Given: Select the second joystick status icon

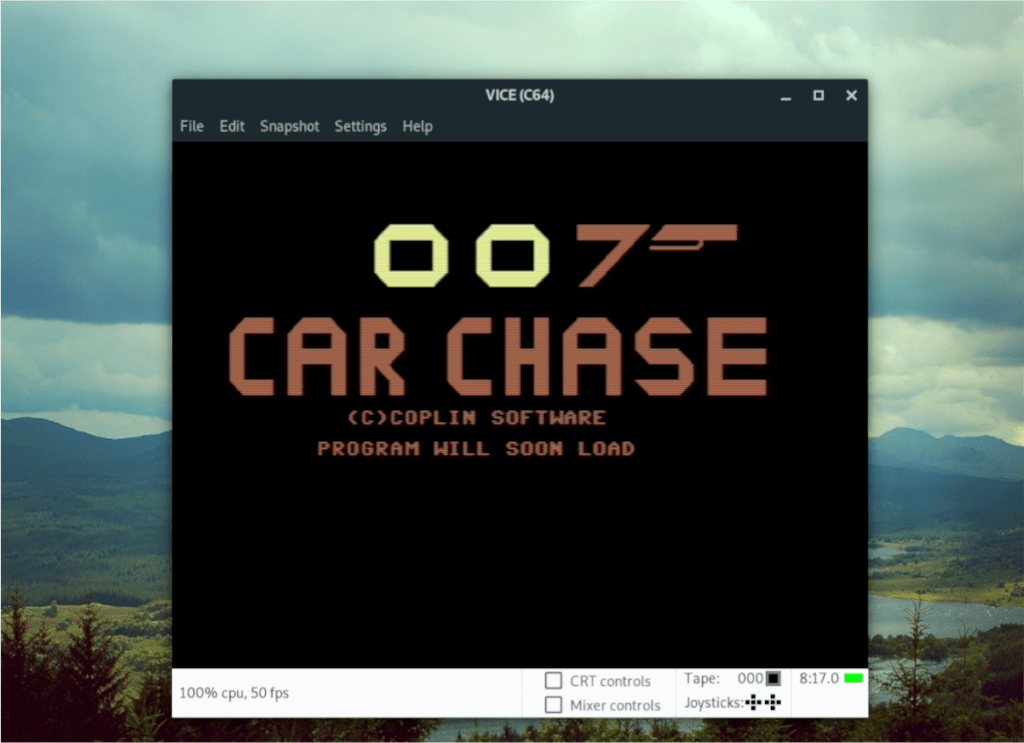Looking at the screenshot, I should tap(773, 701).
